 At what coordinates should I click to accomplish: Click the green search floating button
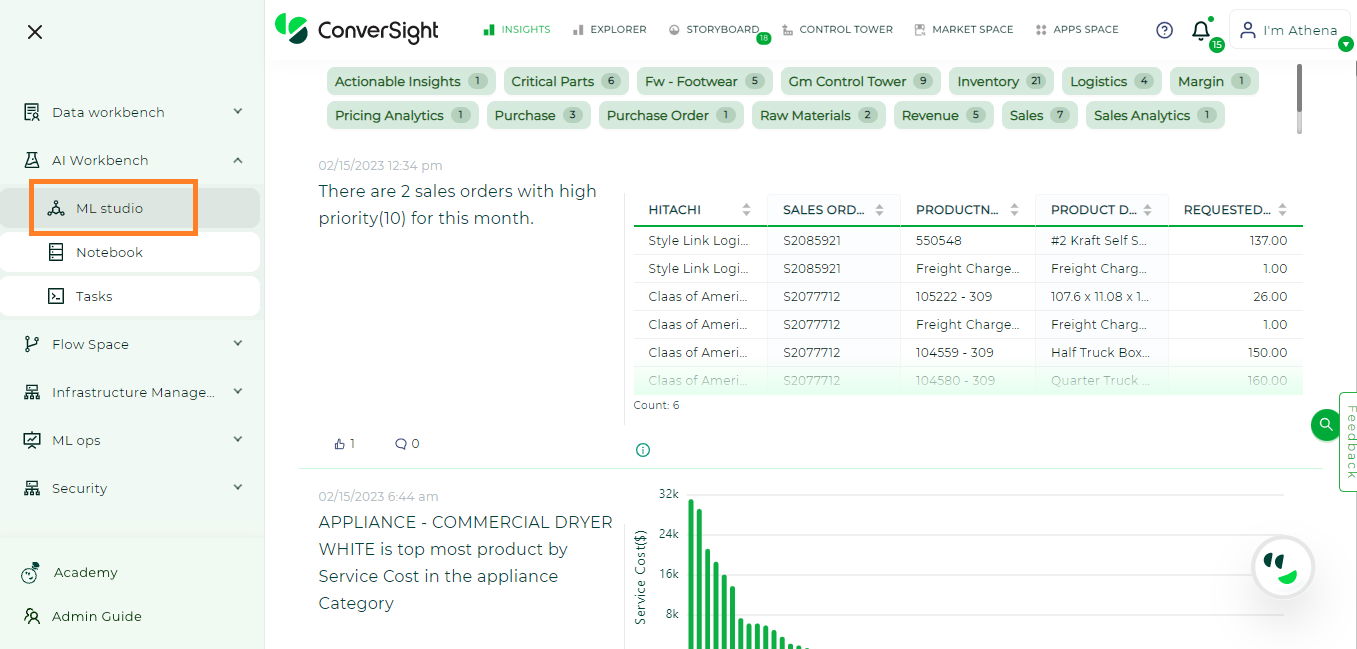coord(1326,424)
